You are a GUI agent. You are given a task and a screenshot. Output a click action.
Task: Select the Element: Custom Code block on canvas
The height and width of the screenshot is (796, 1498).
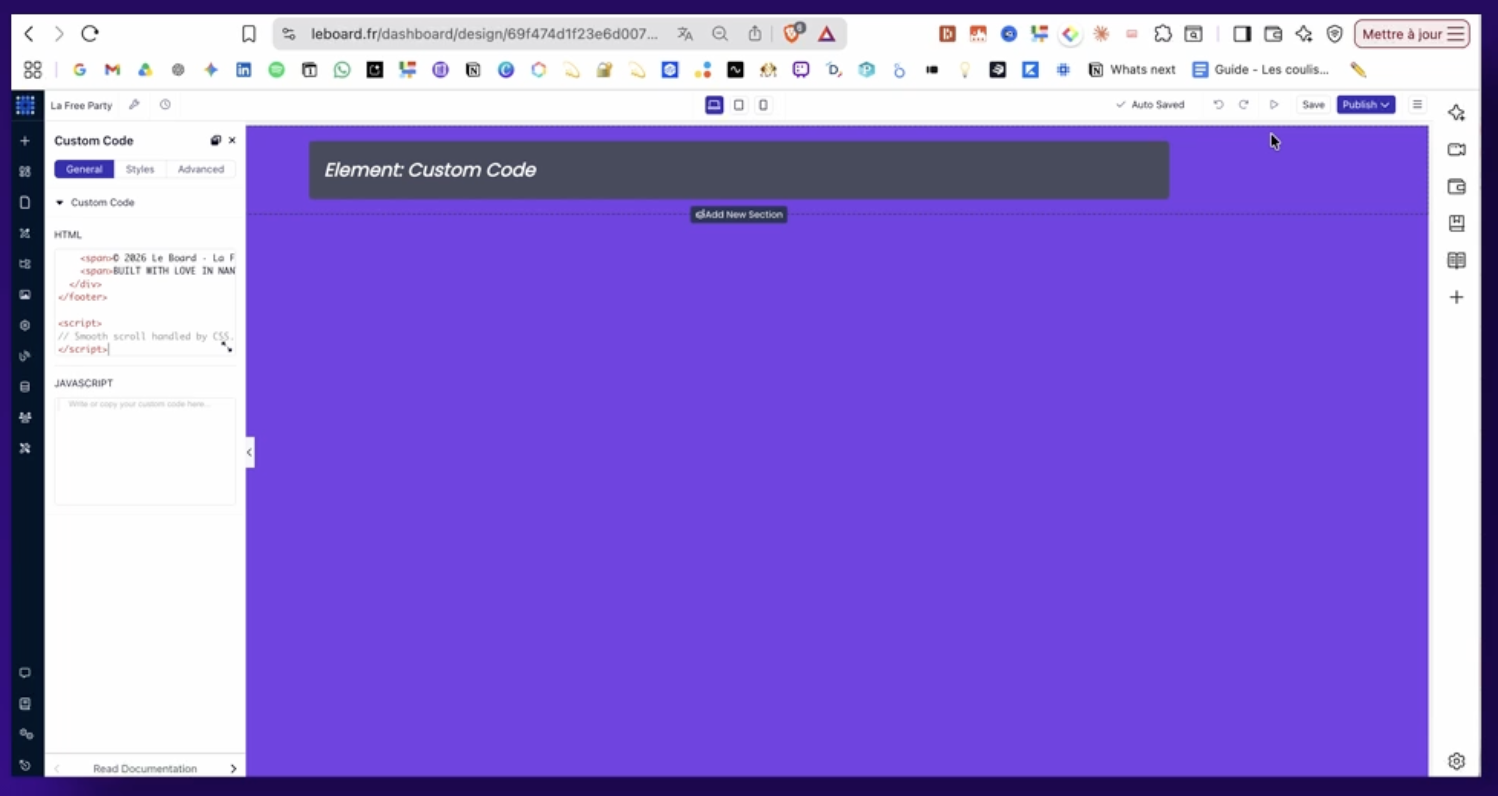(x=739, y=170)
